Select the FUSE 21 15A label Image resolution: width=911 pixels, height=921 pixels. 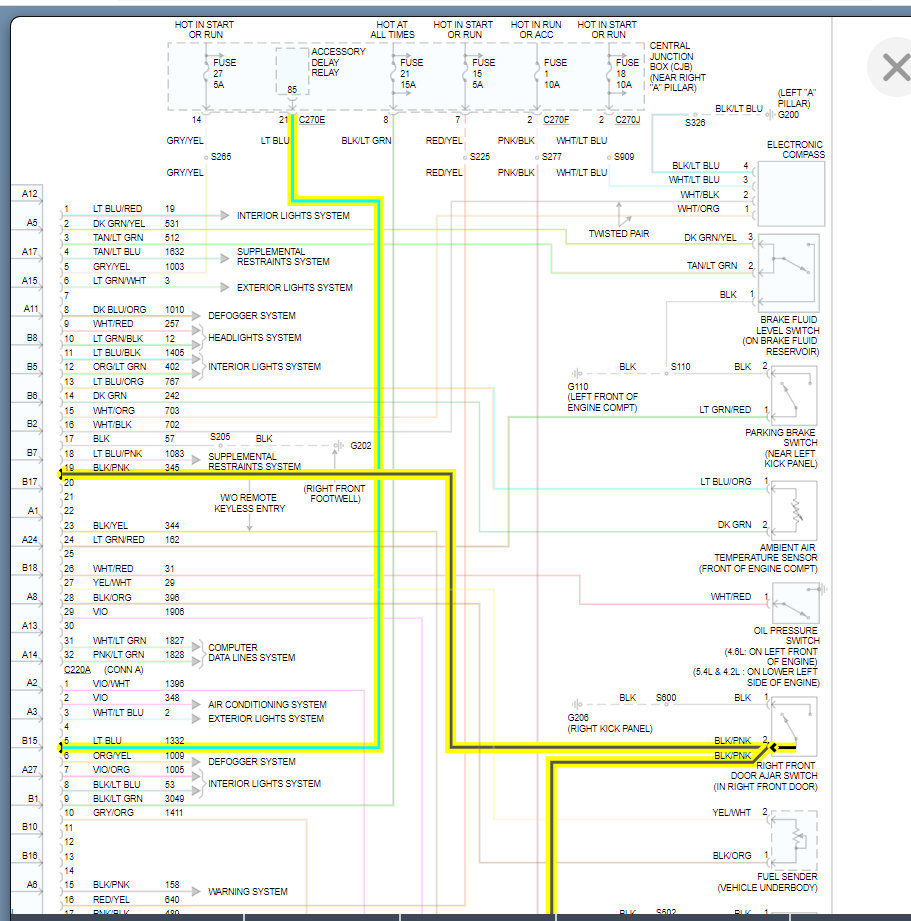click(x=411, y=73)
